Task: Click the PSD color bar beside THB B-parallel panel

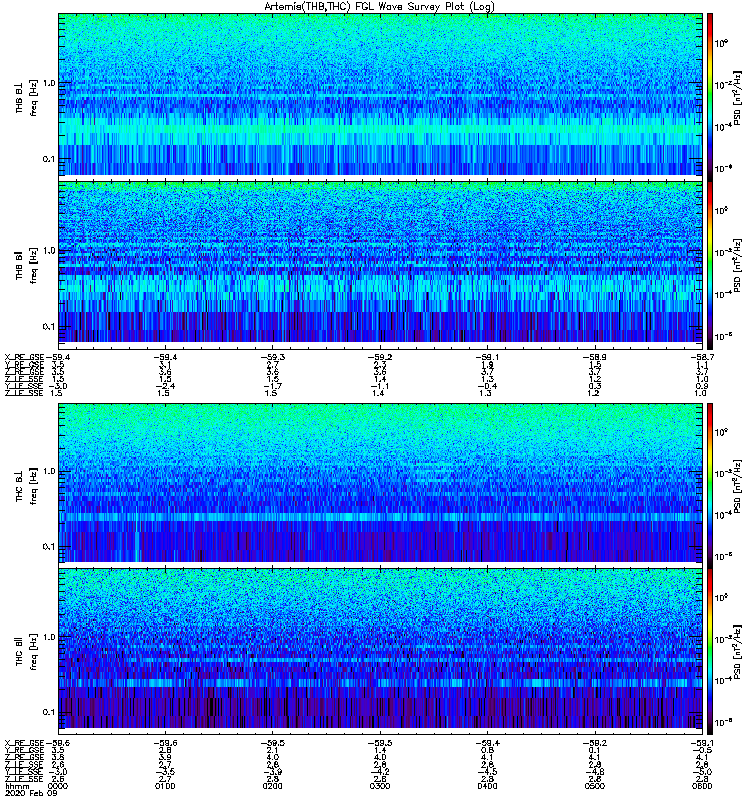Action: (x=710, y=265)
